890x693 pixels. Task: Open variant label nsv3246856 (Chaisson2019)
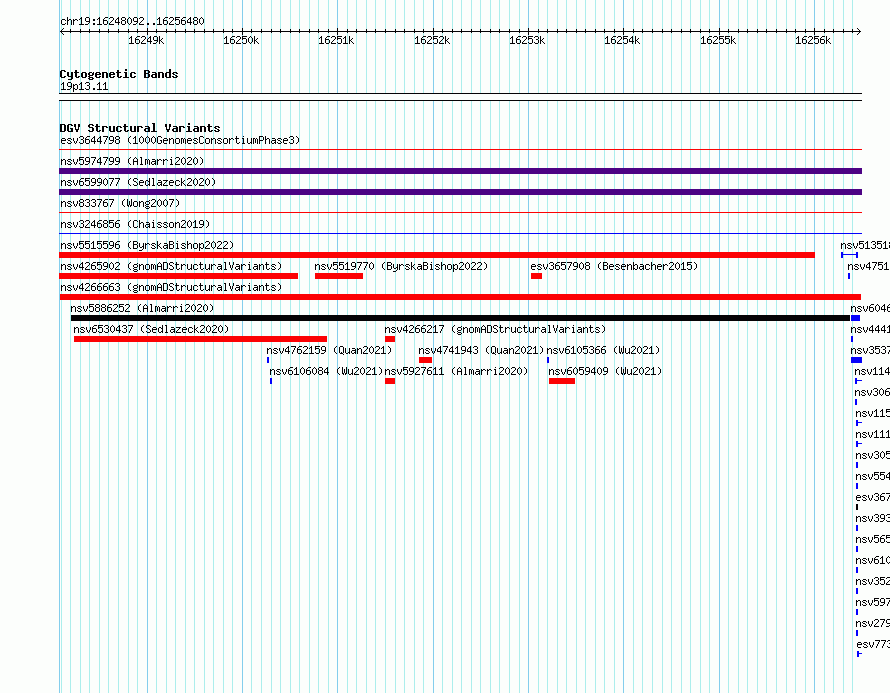135,224
